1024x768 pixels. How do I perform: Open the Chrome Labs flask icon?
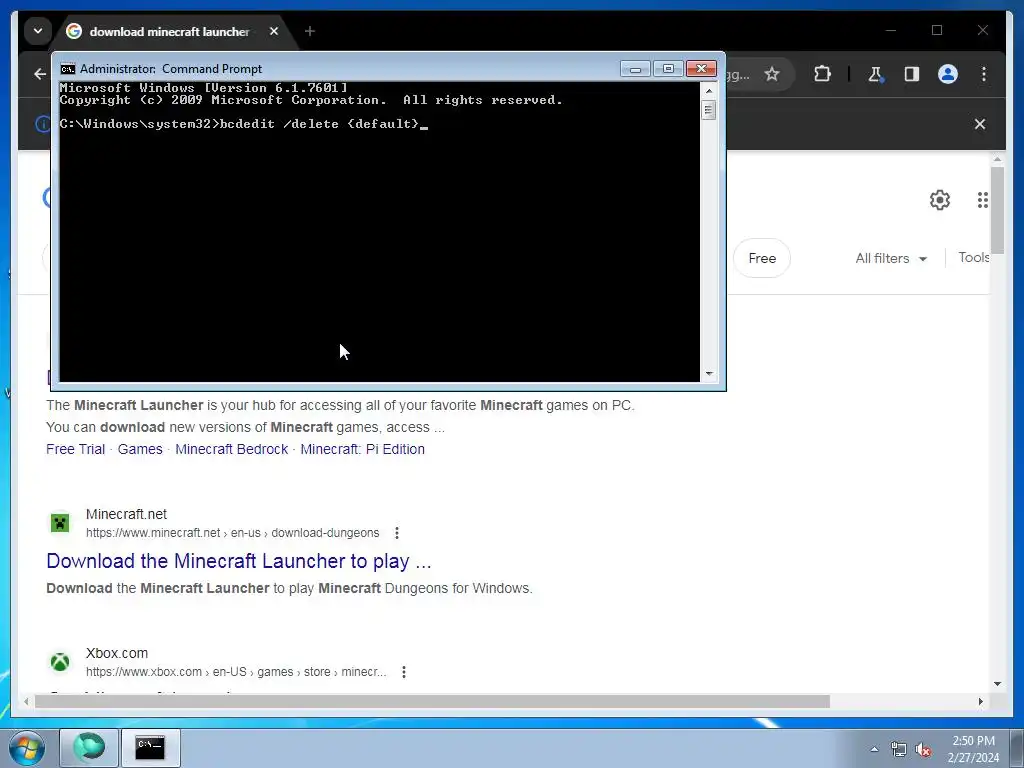pyautogui.click(x=875, y=74)
